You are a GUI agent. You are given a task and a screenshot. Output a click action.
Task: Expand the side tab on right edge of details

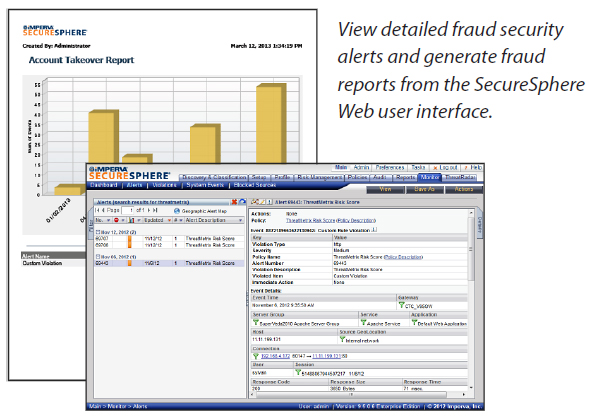479,224
